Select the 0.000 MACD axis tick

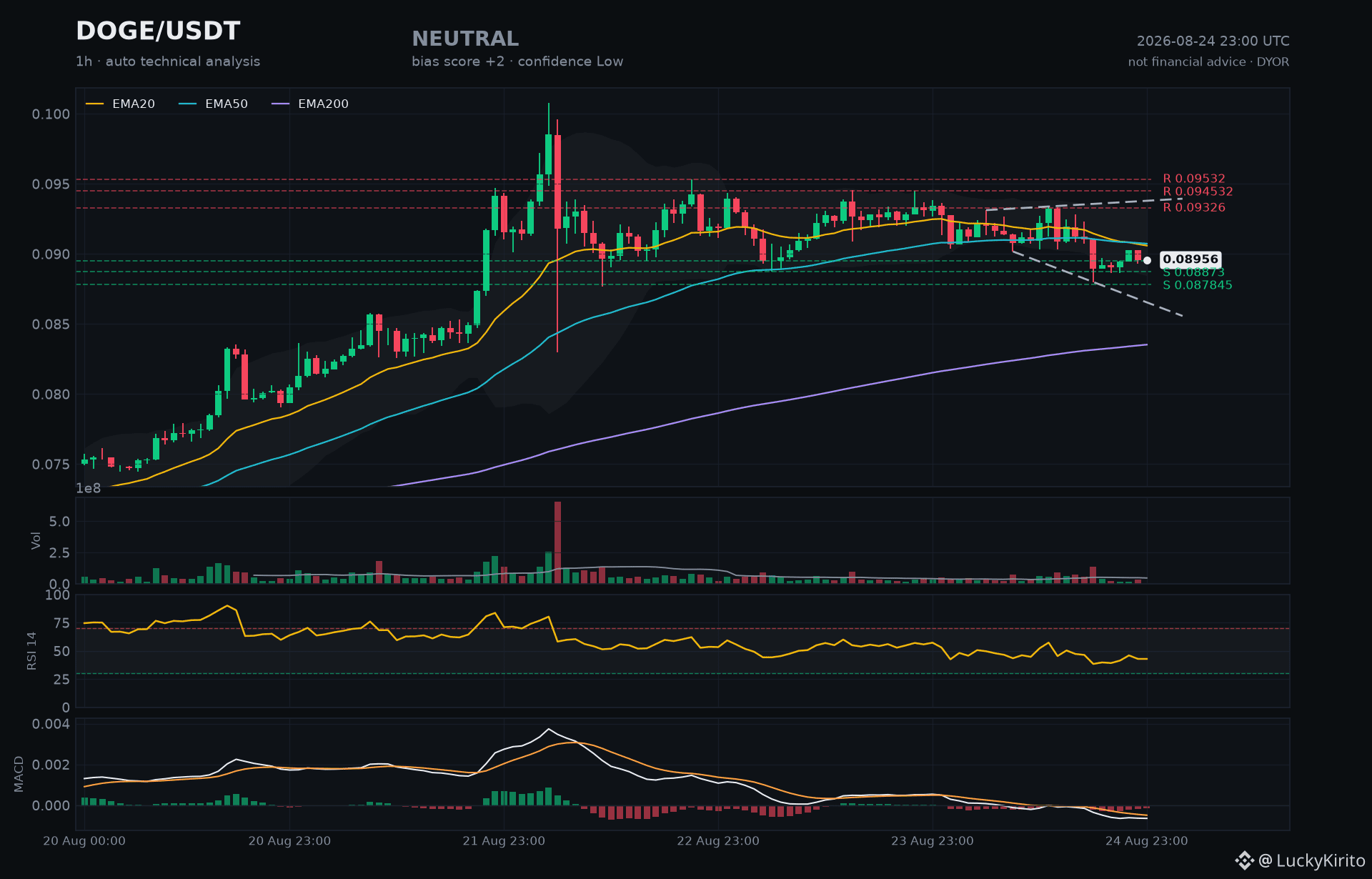coord(51,806)
